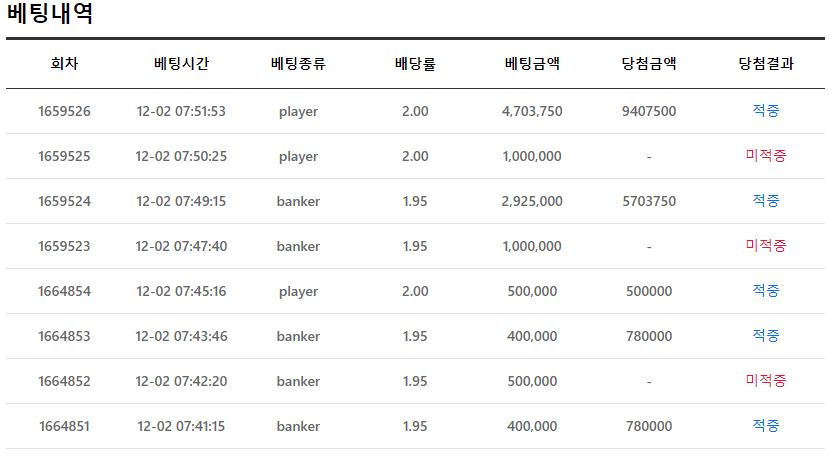The image size is (829, 456).
Task: Click the 회차 column header
Action: (64, 65)
